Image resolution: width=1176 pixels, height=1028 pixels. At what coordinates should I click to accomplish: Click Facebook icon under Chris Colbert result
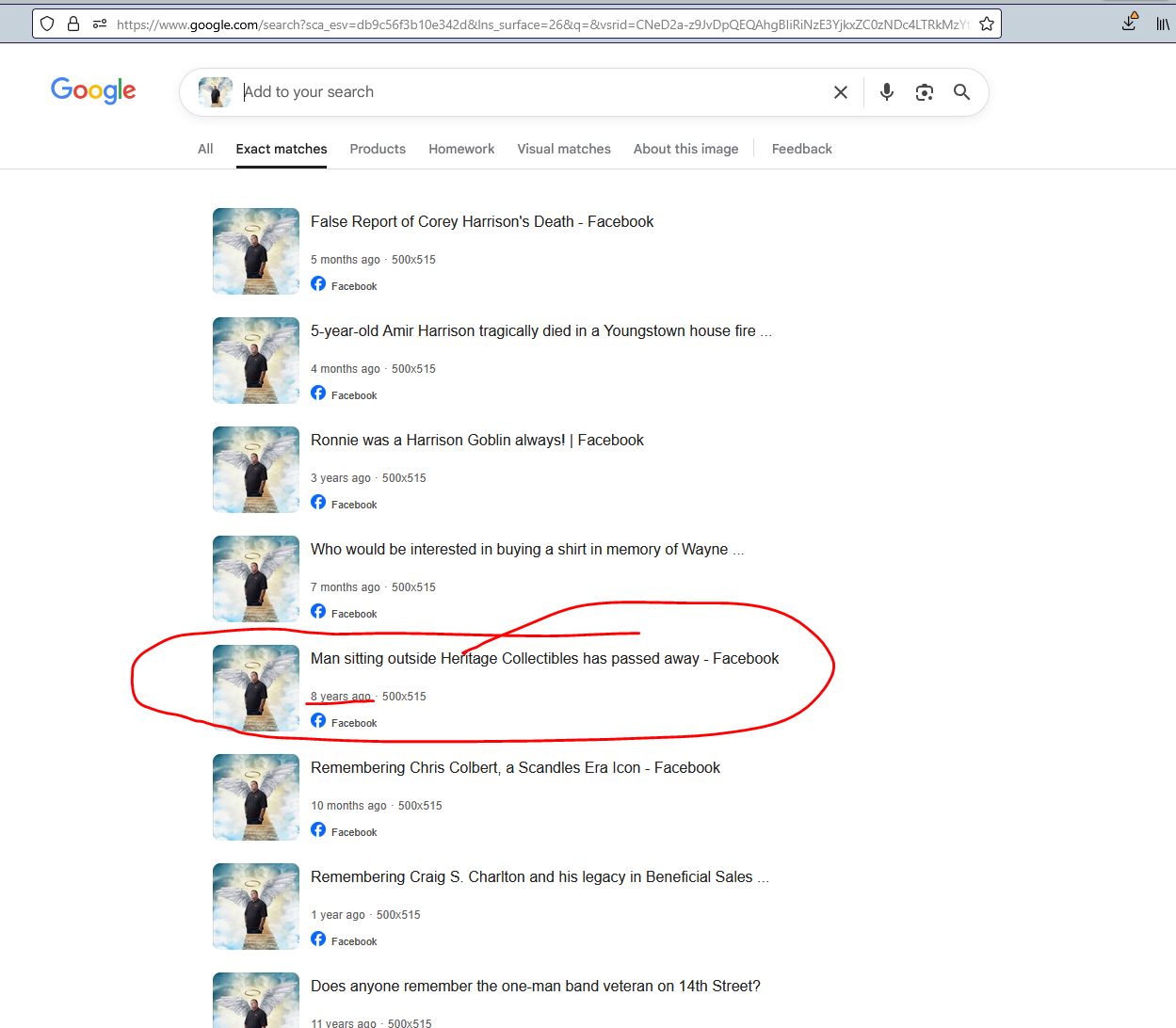[318, 830]
